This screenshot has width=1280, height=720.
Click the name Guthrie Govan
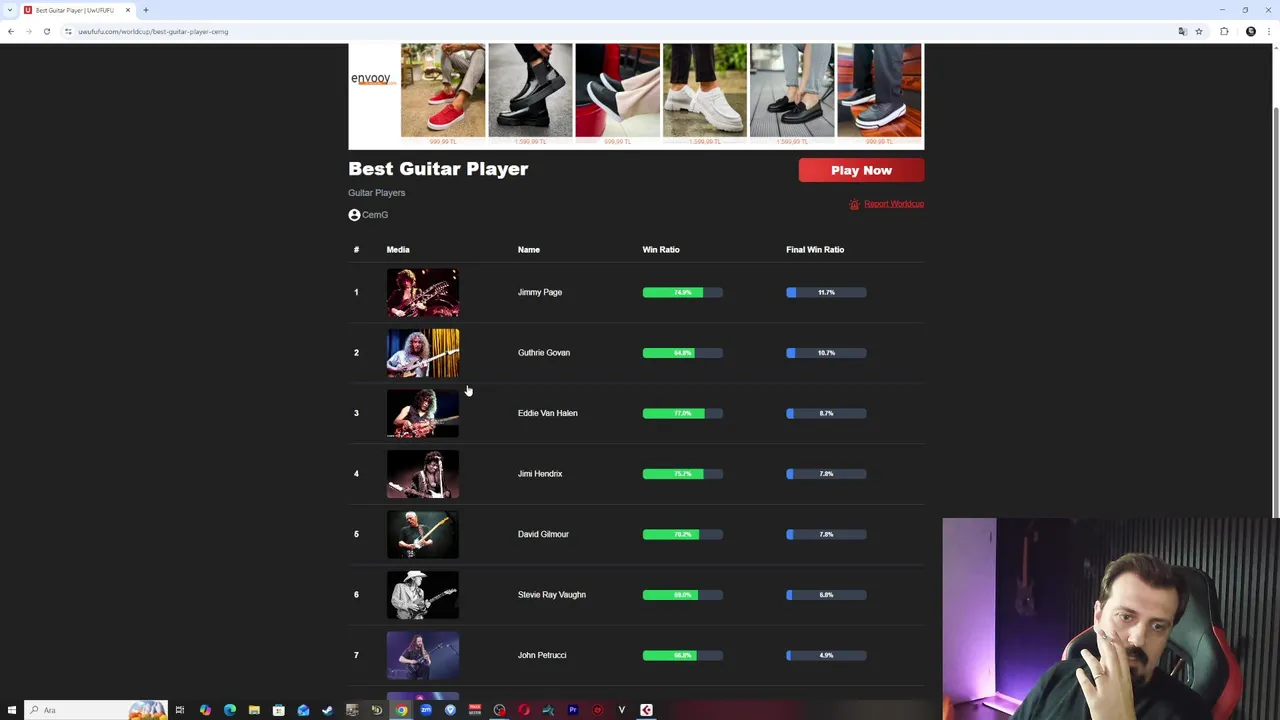544,353
